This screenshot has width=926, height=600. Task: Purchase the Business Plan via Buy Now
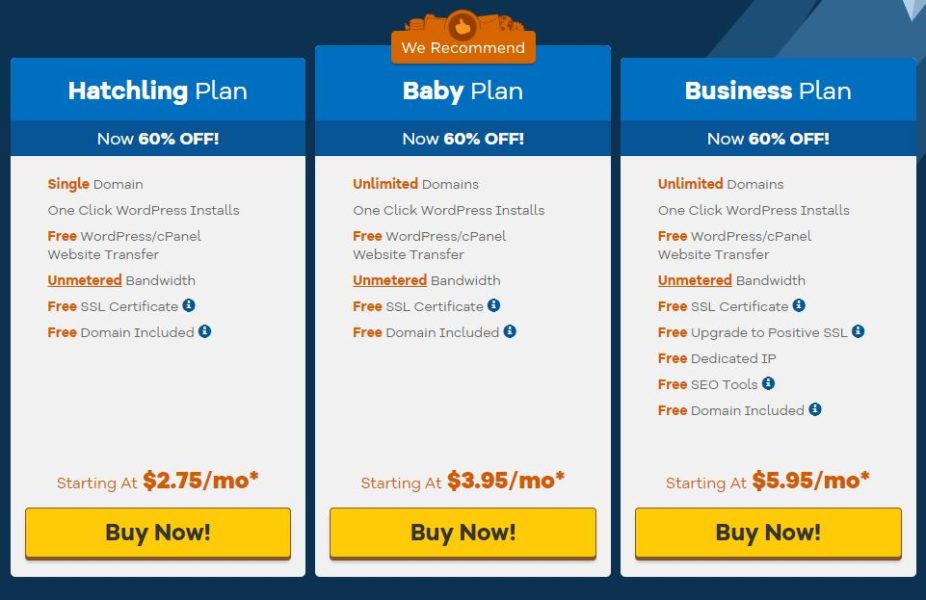pyautogui.click(x=768, y=532)
